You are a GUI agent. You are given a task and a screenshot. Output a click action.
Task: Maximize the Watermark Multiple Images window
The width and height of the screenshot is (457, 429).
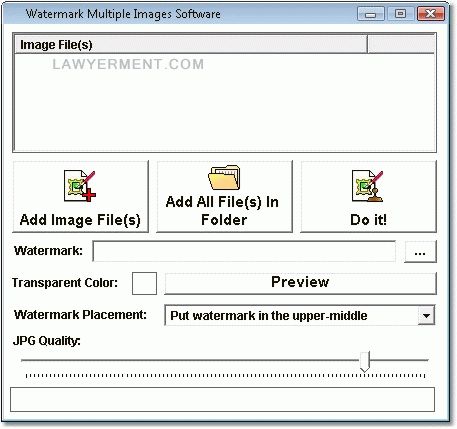(x=400, y=14)
